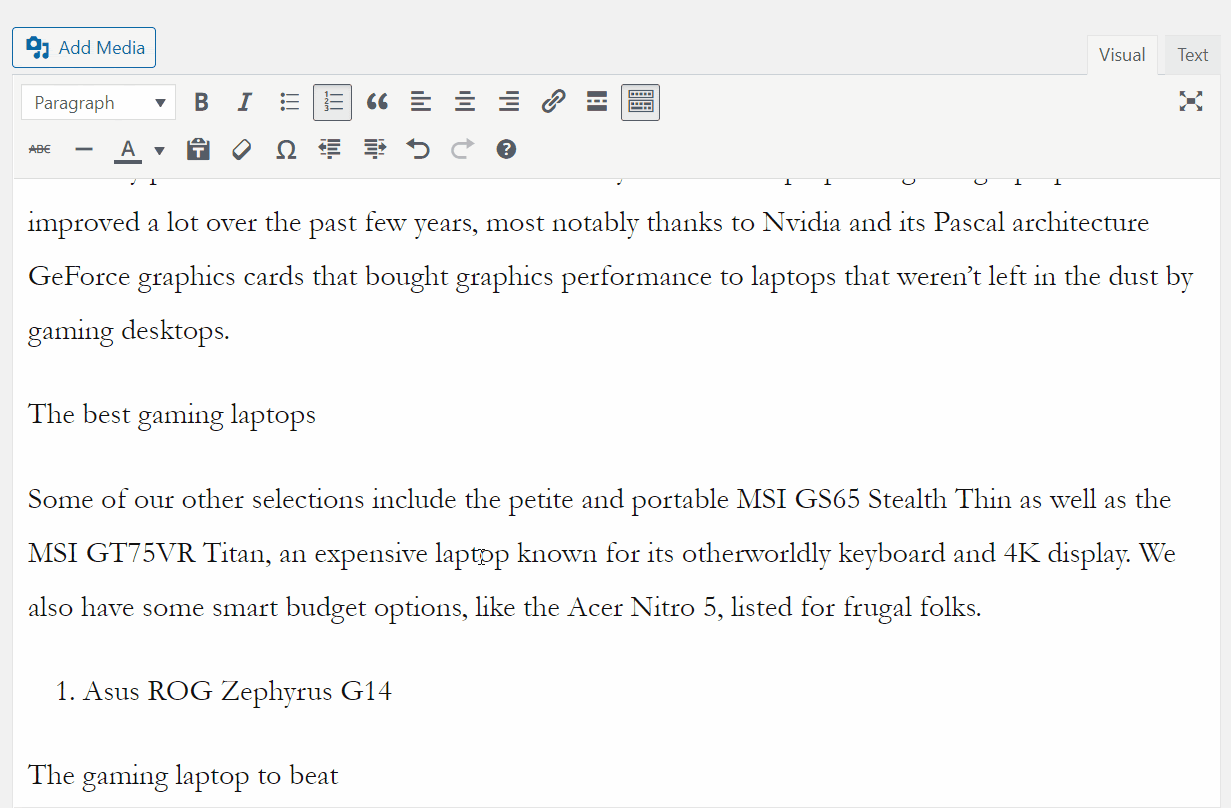
Task: Click the 'Asus ROG Zephyrus G14' list item
Action: pos(237,690)
